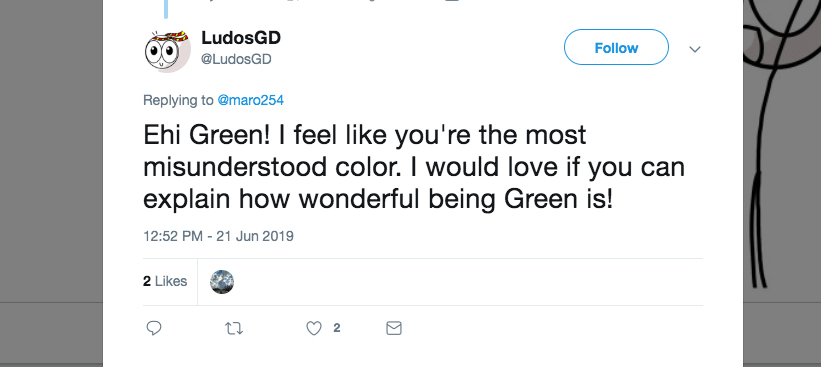This screenshot has height=367, width=821.
Task: Click the tweet line starting 'Ehi Green!'
Action: point(364,135)
